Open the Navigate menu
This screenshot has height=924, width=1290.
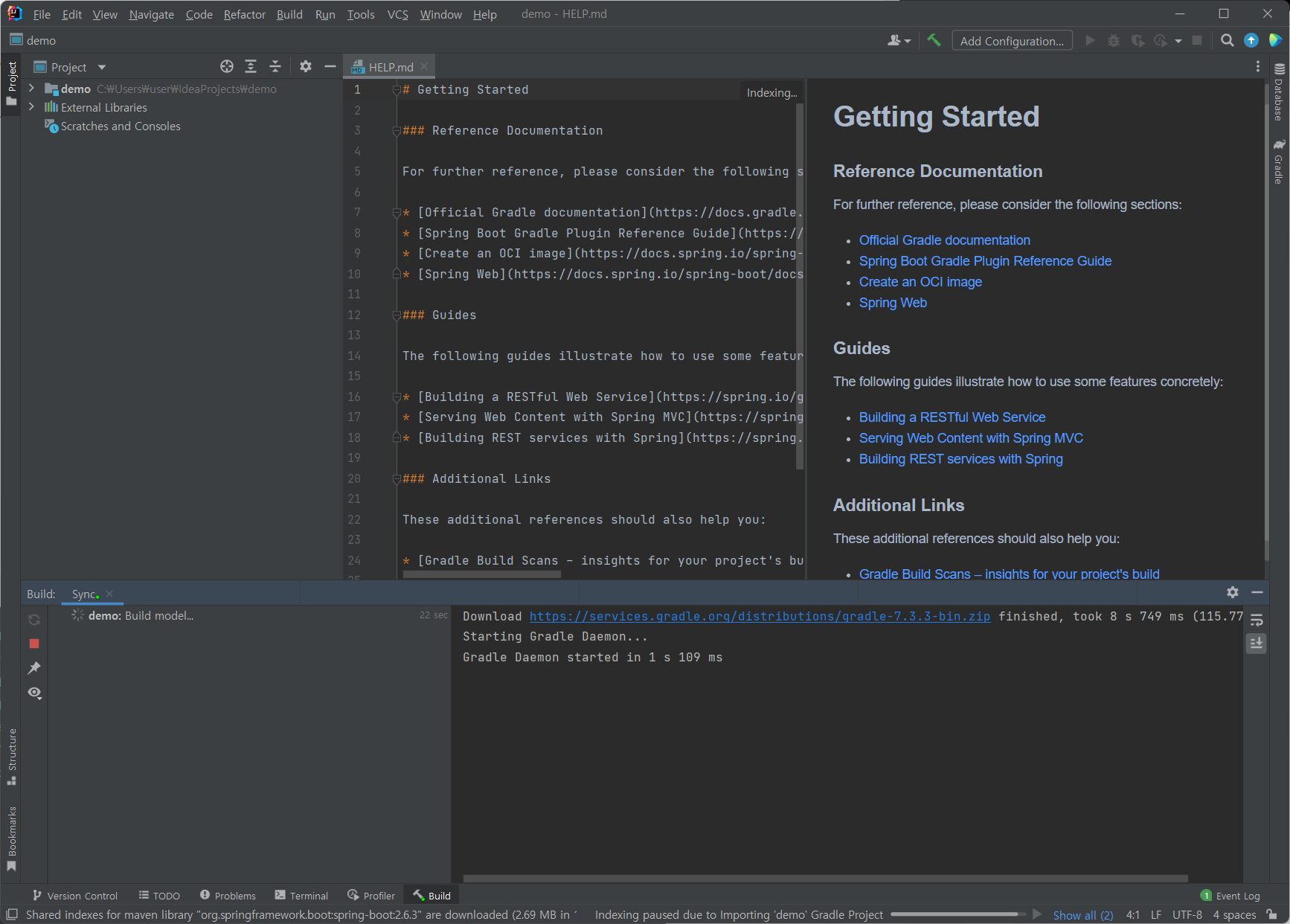pyautogui.click(x=151, y=14)
